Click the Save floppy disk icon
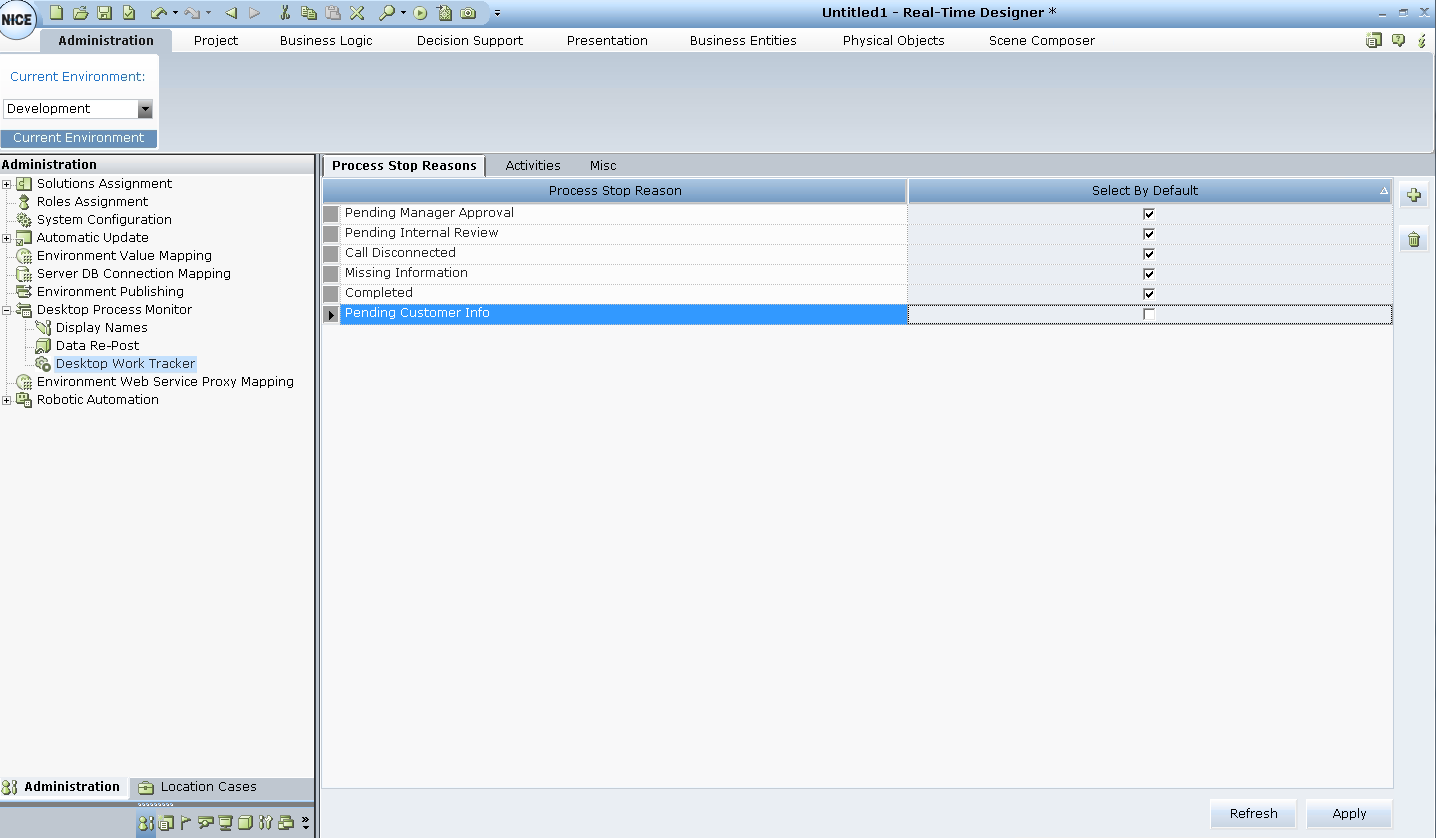The height and width of the screenshot is (838, 1436). click(x=105, y=13)
